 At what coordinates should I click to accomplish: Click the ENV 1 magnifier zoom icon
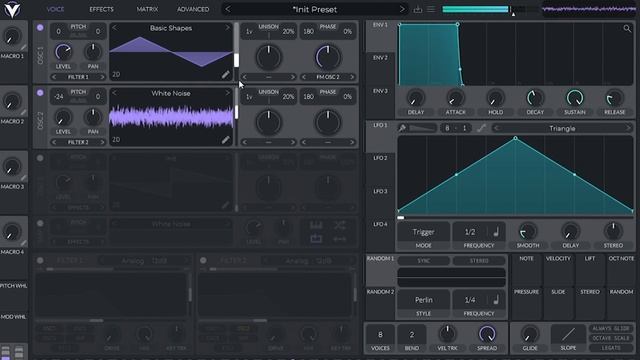point(627,28)
